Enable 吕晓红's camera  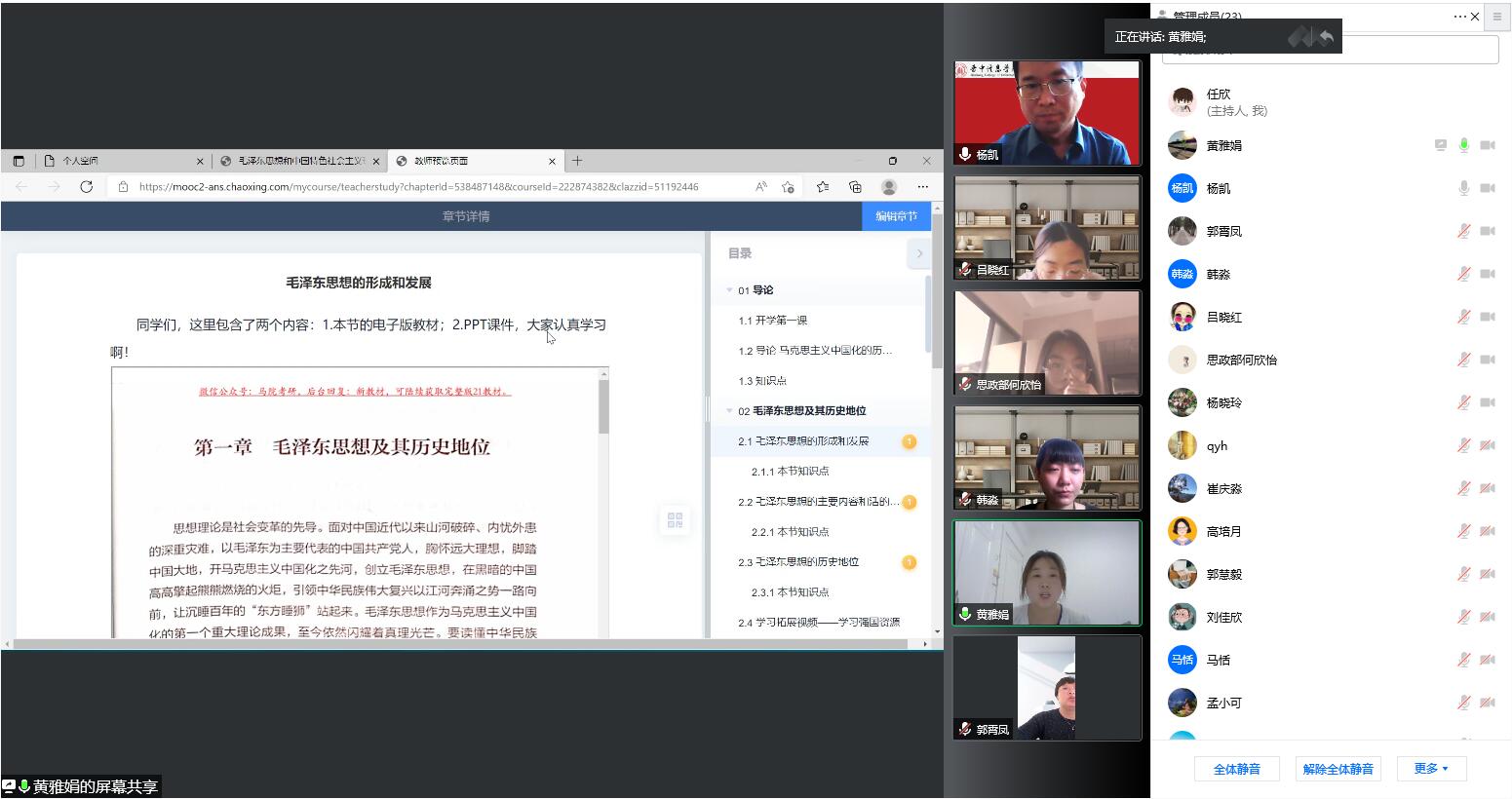tap(1486, 317)
